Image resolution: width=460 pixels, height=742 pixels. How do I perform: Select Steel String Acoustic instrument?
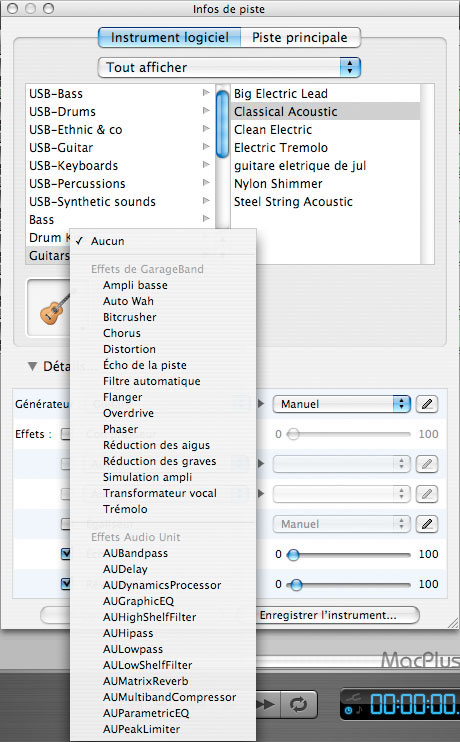coord(293,202)
